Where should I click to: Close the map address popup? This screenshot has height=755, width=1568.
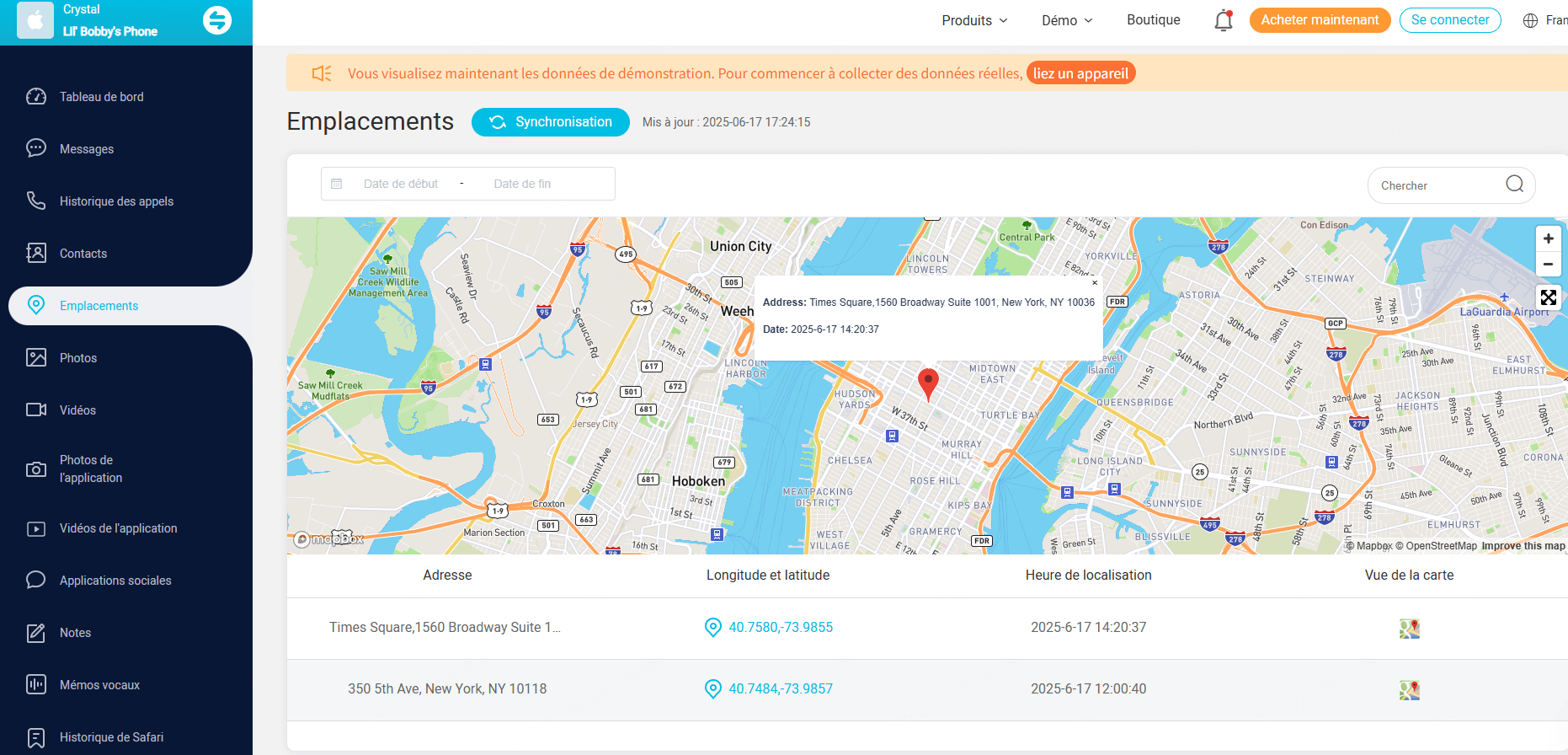click(x=1095, y=283)
